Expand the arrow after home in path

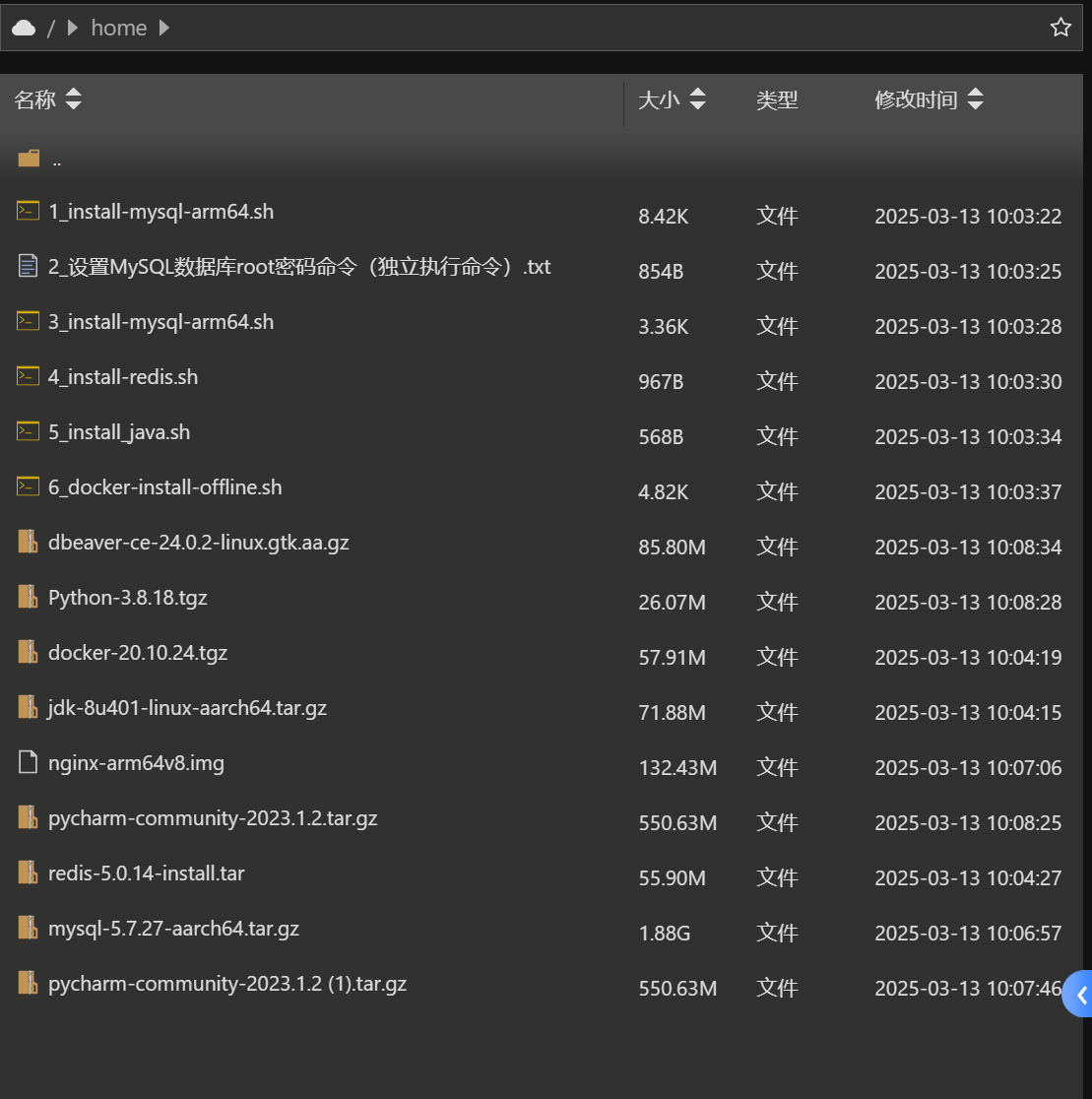(x=164, y=28)
